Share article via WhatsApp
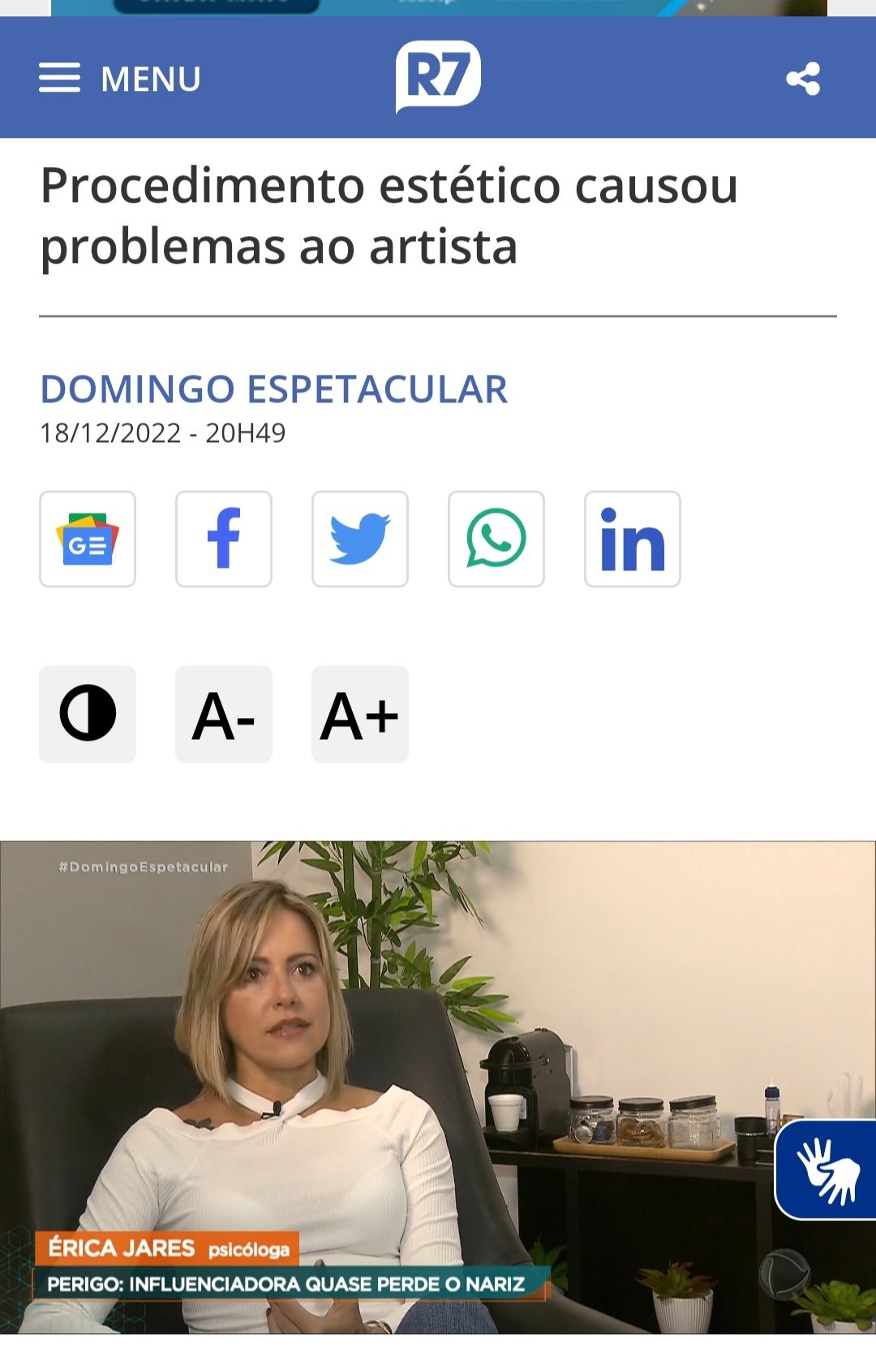876x1372 pixels. pyautogui.click(x=496, y=539)
